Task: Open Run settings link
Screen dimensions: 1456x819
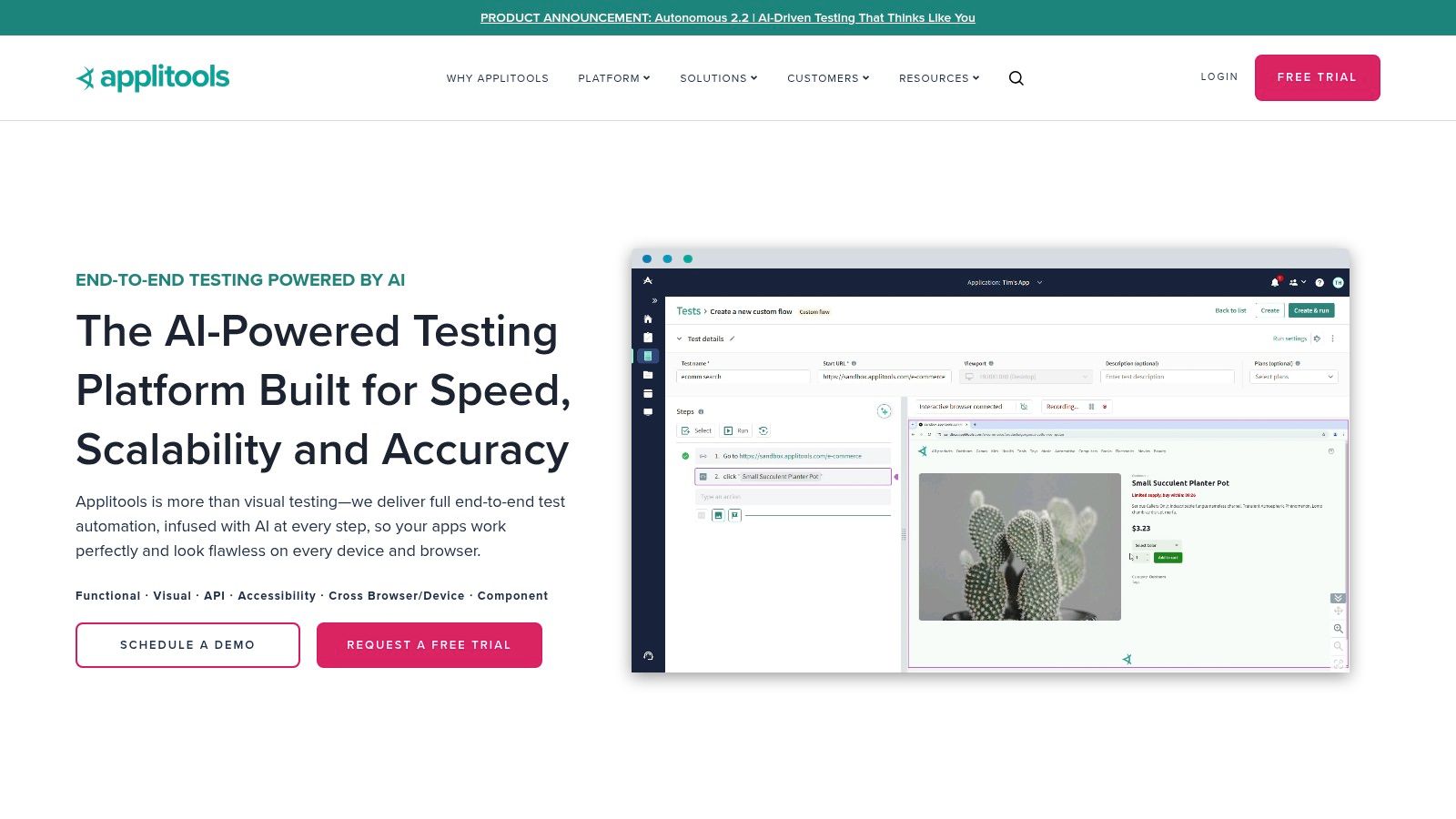Action: point(1289,339)
